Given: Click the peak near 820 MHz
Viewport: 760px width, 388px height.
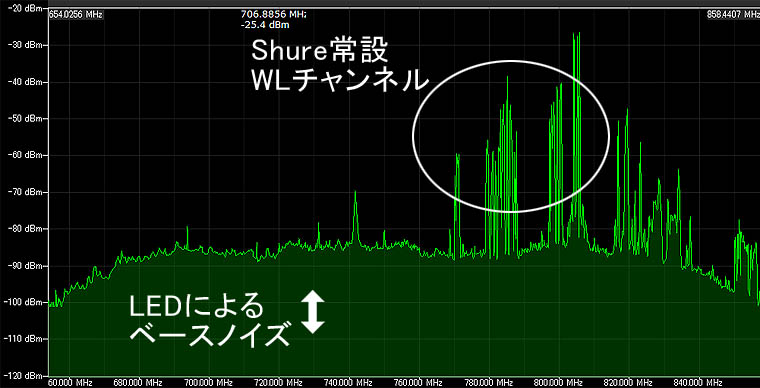Looking at the screenshot, I should 627,112.
